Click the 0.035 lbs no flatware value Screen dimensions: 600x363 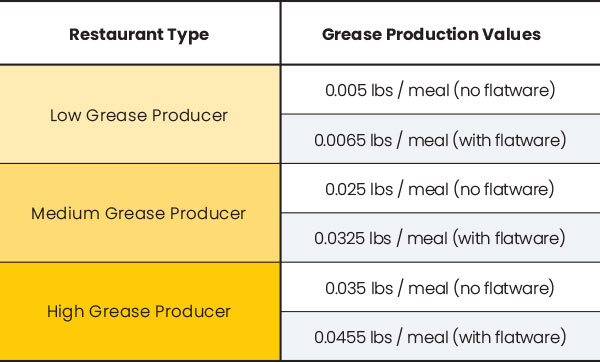(440, 288)
